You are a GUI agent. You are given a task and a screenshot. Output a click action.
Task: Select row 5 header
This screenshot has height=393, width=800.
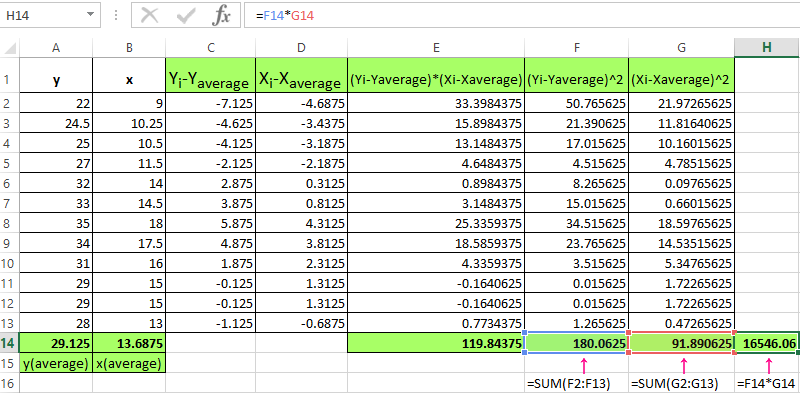(x=10, y=164)
